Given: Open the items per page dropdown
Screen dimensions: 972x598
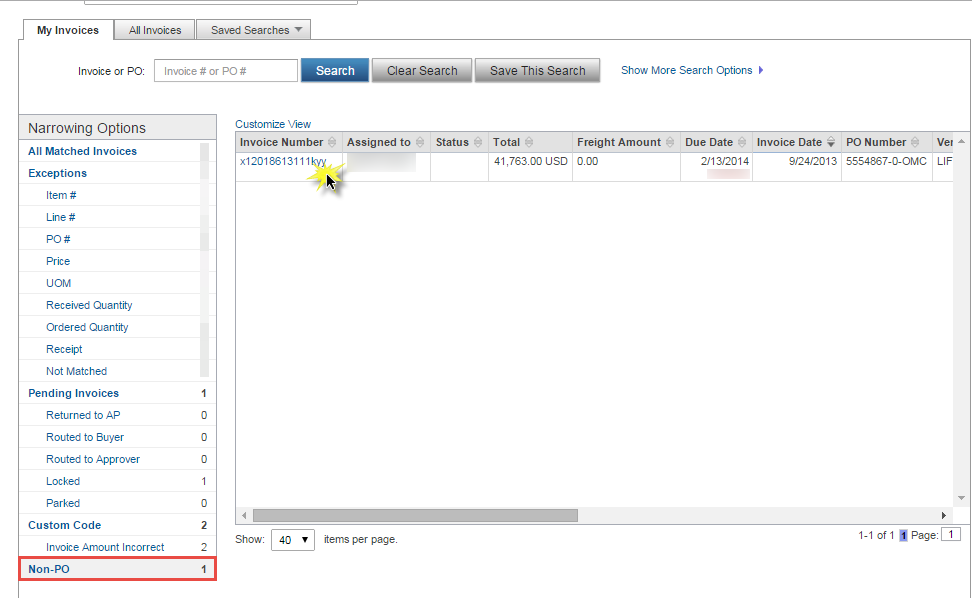Looking at the screenshot, I should [x=292, y=539].
